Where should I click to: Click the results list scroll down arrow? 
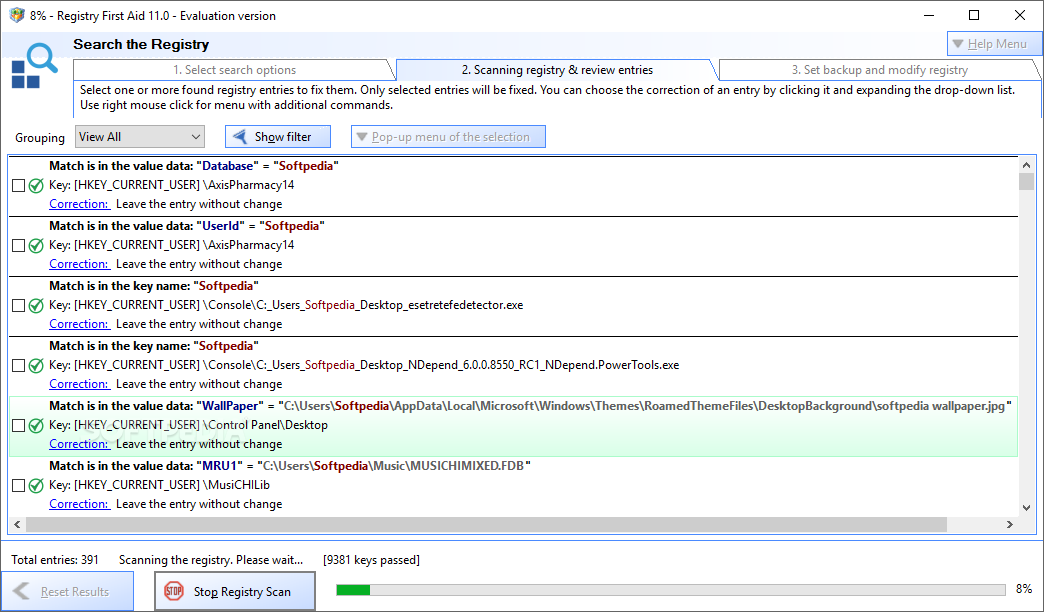tap(1026, 508)
